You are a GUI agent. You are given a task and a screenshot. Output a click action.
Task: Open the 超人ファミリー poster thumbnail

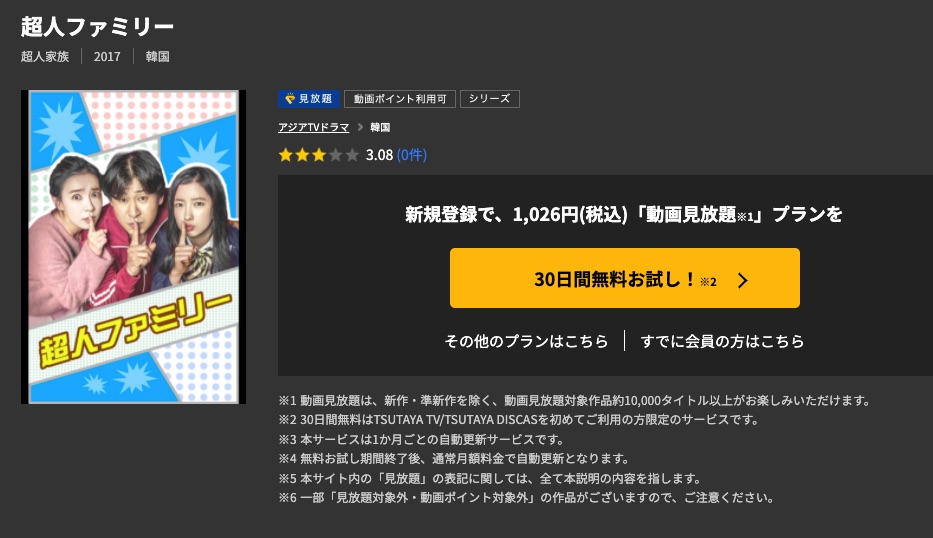point(133,247)
